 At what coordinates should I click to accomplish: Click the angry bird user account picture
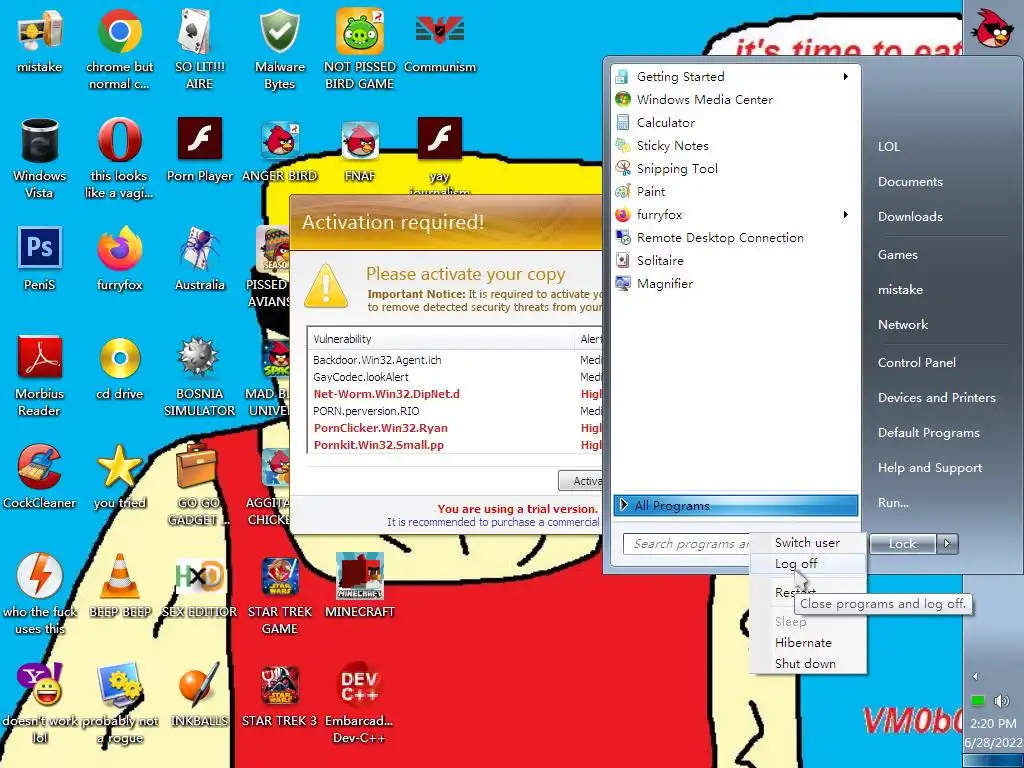991,27
